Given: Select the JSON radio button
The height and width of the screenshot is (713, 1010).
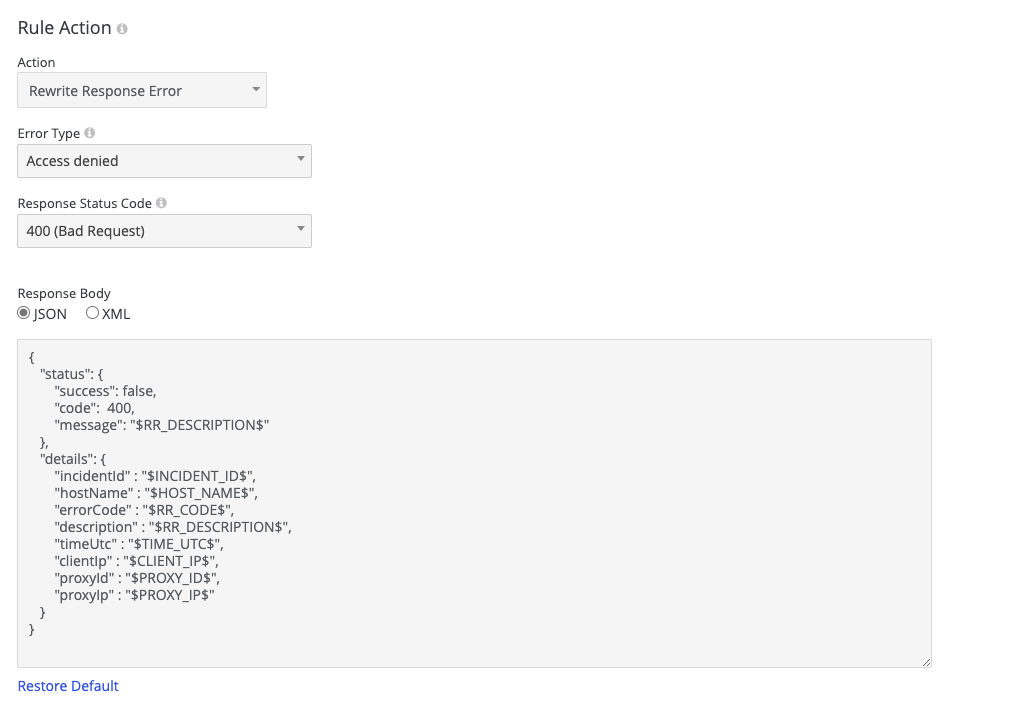Looking at the screenshot, I should point(22,313).
